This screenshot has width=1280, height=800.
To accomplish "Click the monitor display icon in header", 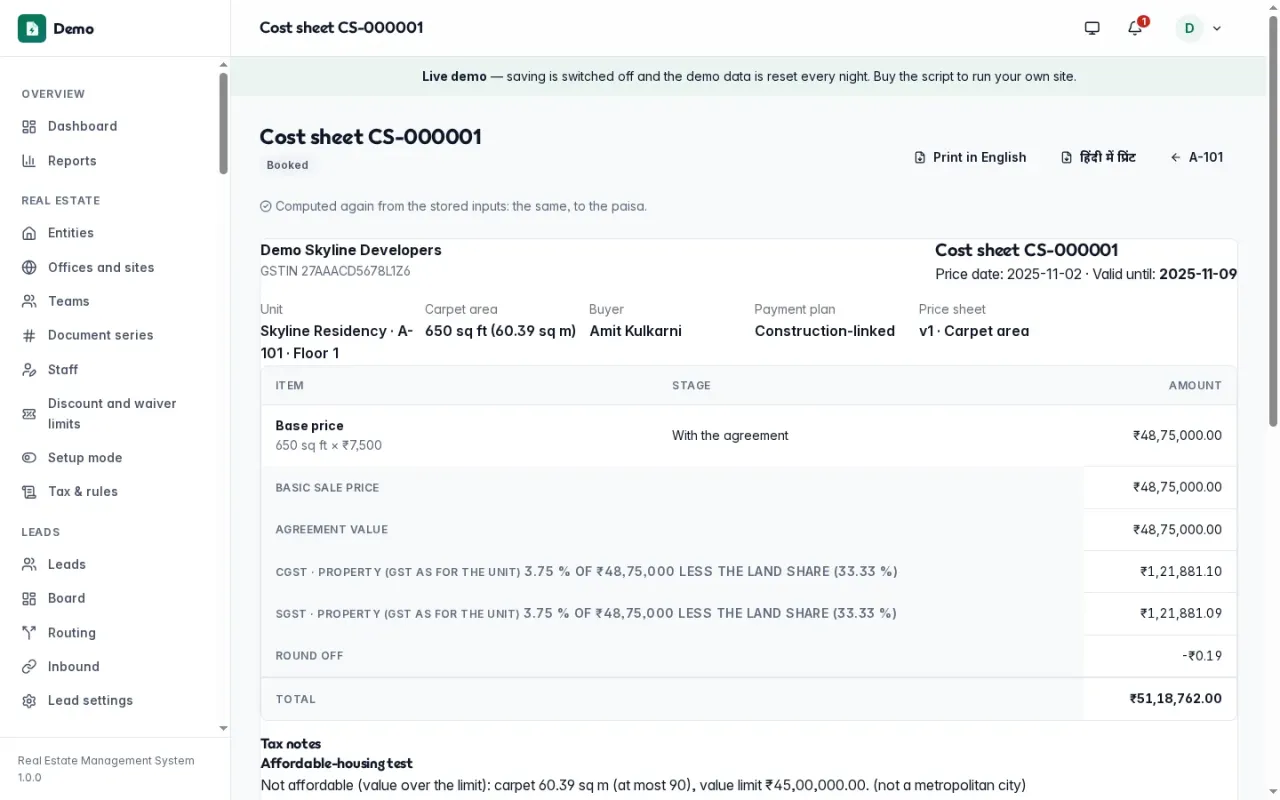I will coord(1092,28).
